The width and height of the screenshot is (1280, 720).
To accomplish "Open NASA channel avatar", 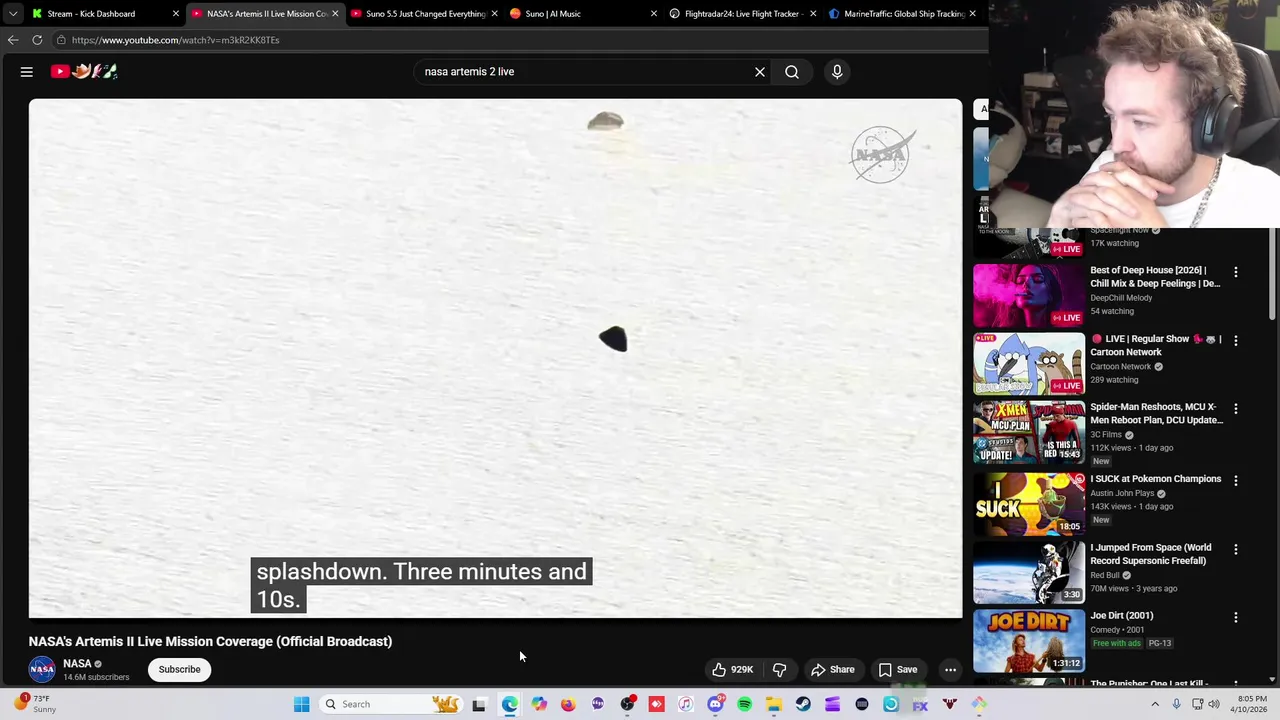I will pos(42,670).
